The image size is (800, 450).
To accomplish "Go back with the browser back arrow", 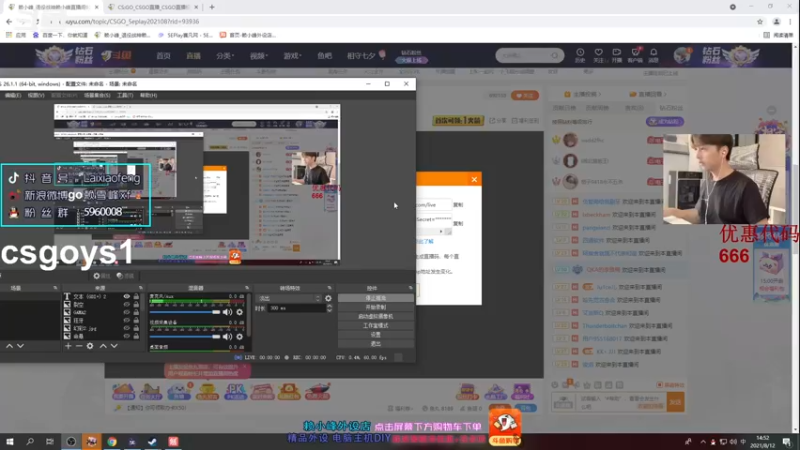I will [9, 21].
